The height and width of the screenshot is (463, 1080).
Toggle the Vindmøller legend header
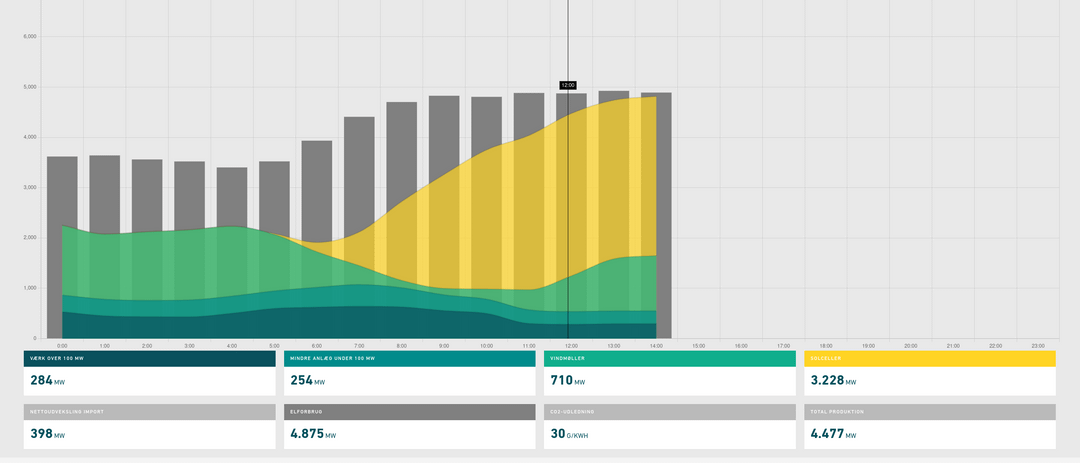coord(669,358)
